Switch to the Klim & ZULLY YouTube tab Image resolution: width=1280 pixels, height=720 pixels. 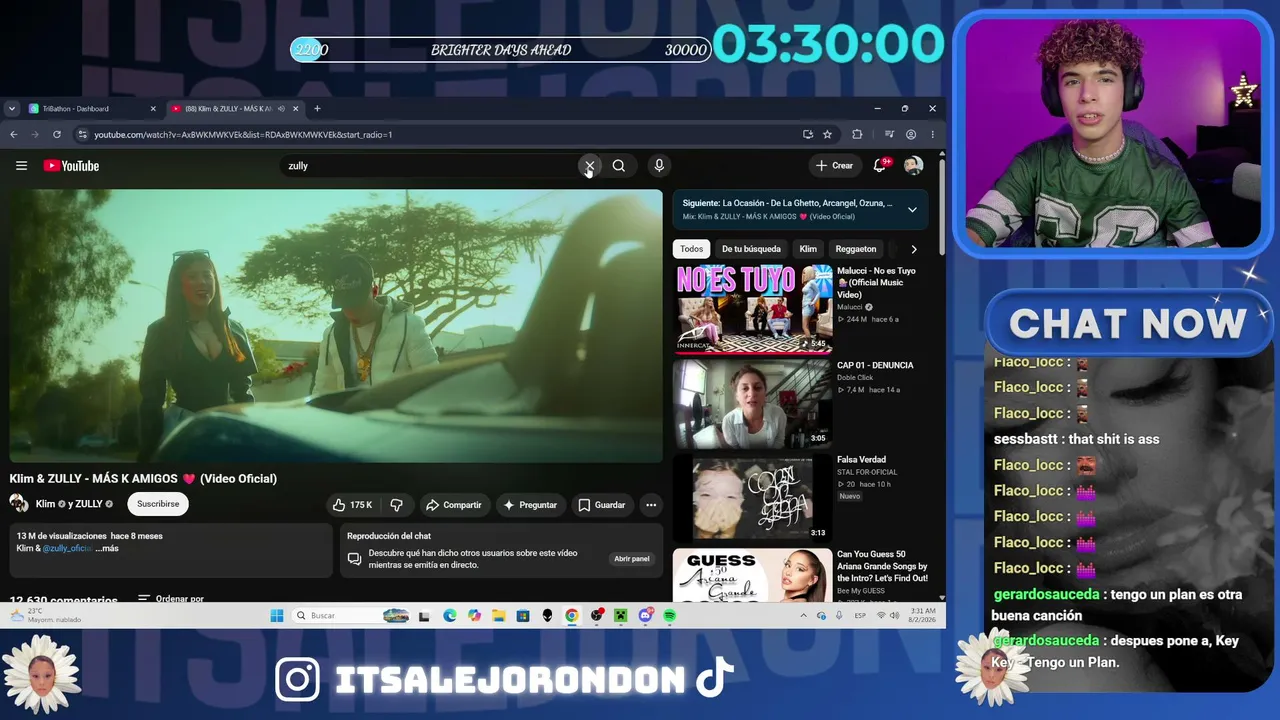coord(235,108)
